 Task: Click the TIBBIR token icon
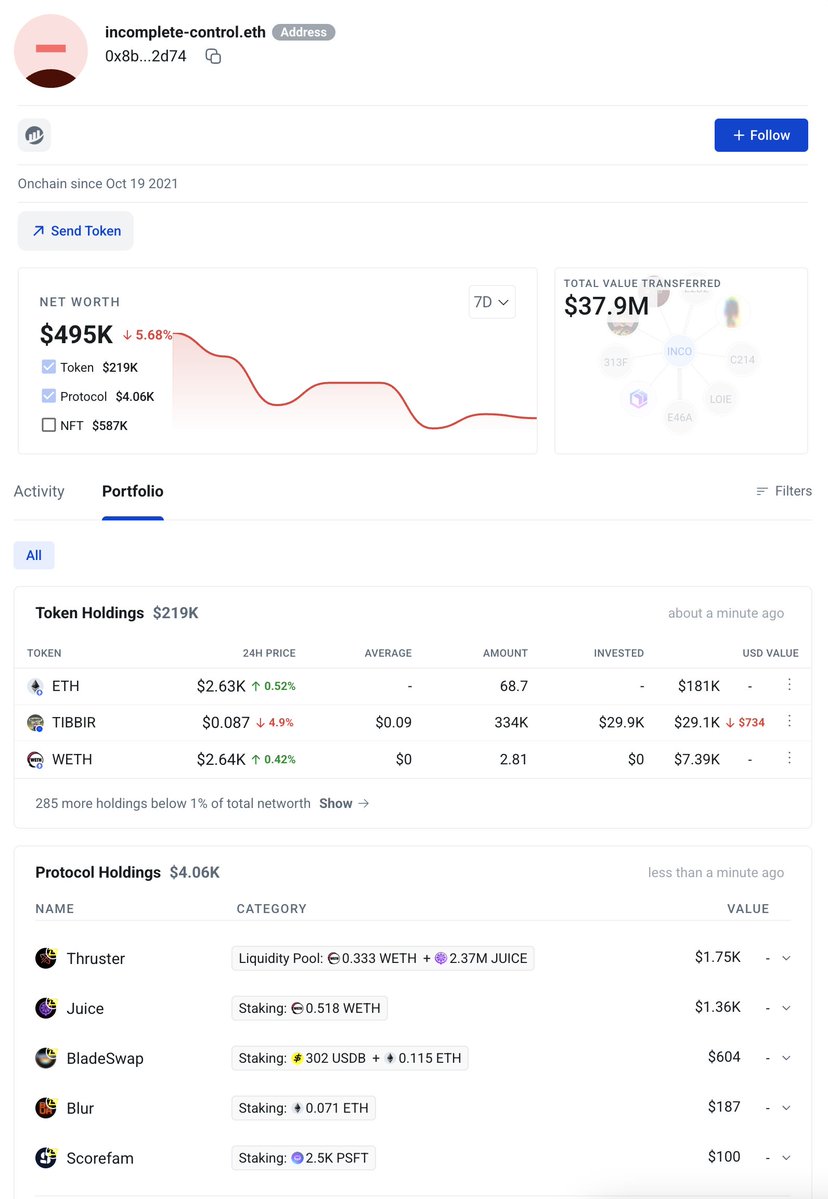pos(35,723)
